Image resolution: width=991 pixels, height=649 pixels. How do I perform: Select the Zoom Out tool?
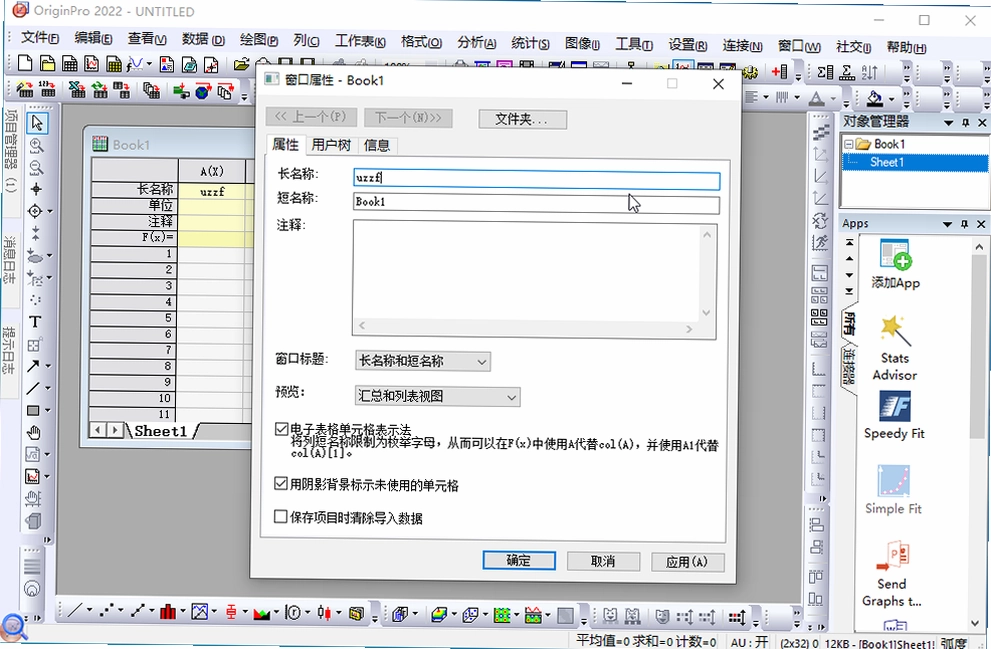pos(36,167)
